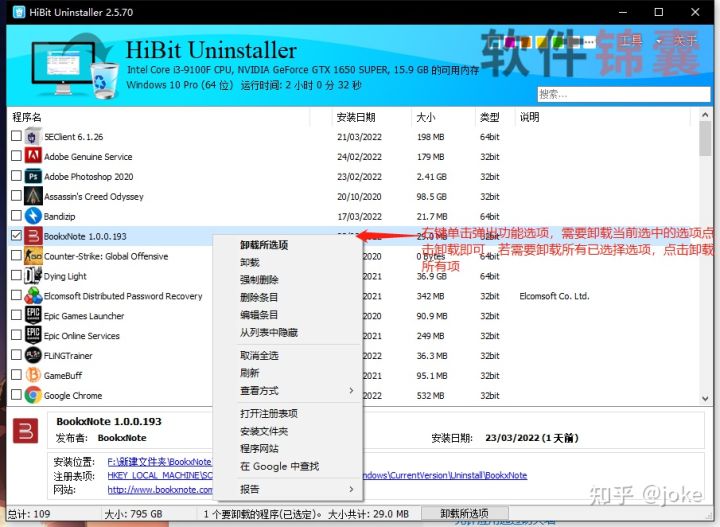Click the Assassin's Creed Odyssey icon

pyautogui.click(x=33, y=196)
